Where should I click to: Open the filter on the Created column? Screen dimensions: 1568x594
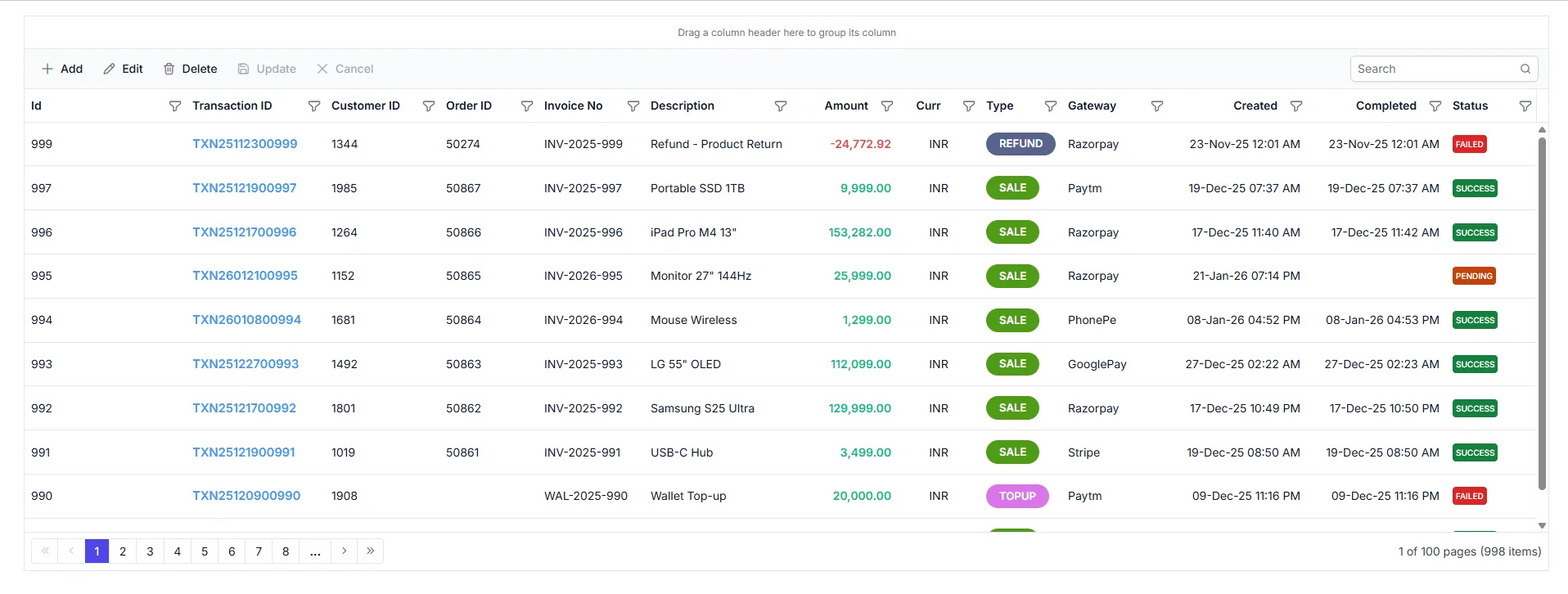[x=1295, y=106]
